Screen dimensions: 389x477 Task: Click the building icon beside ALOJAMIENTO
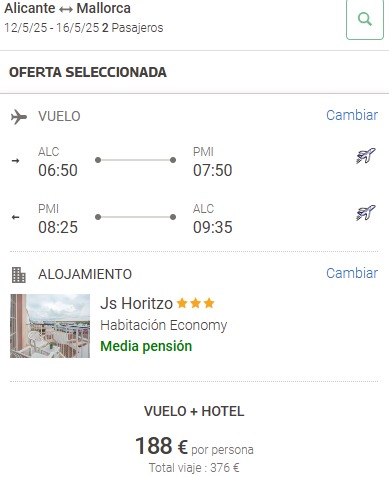coord(19,275)
